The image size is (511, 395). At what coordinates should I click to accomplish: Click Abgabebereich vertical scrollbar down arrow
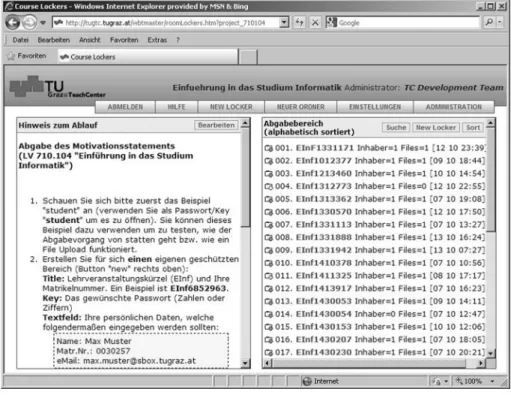[490, 353]
